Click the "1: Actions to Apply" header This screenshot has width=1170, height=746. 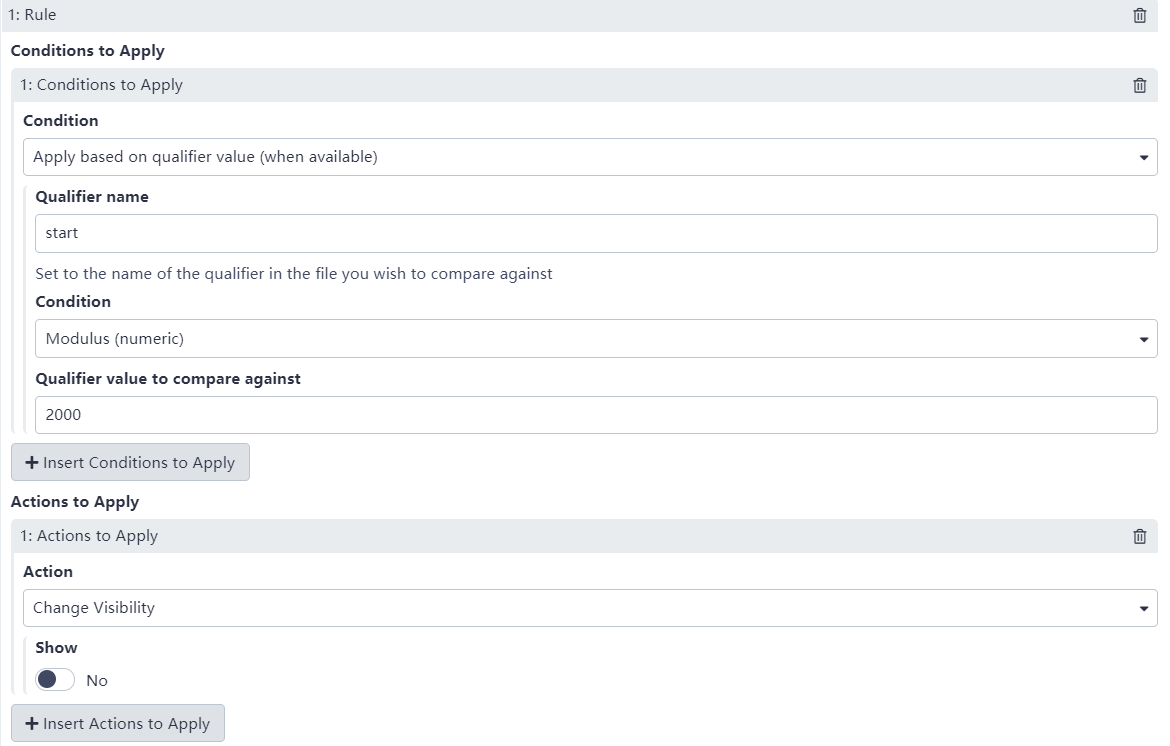(90, 536)
